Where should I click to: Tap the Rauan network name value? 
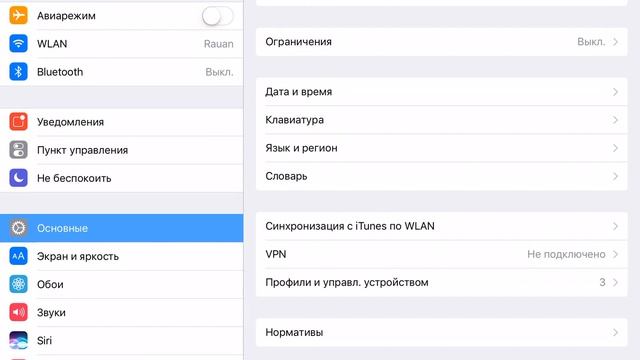click(x=219, y=44)
